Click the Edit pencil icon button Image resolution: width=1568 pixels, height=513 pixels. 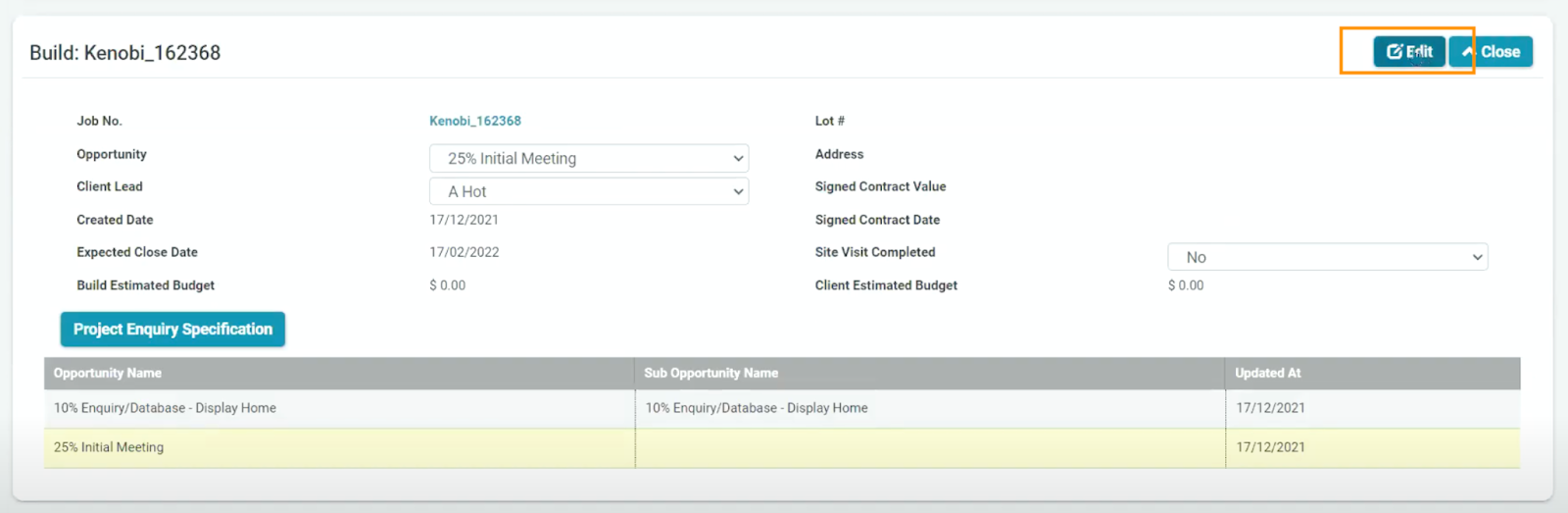click(x=1408, y=52)
